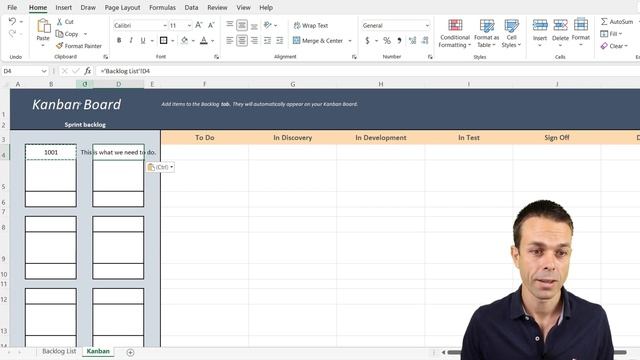Image resolution: width=640 pixels, height=360 pixels.
Task: Apply font color A
Action: [204, 40]
